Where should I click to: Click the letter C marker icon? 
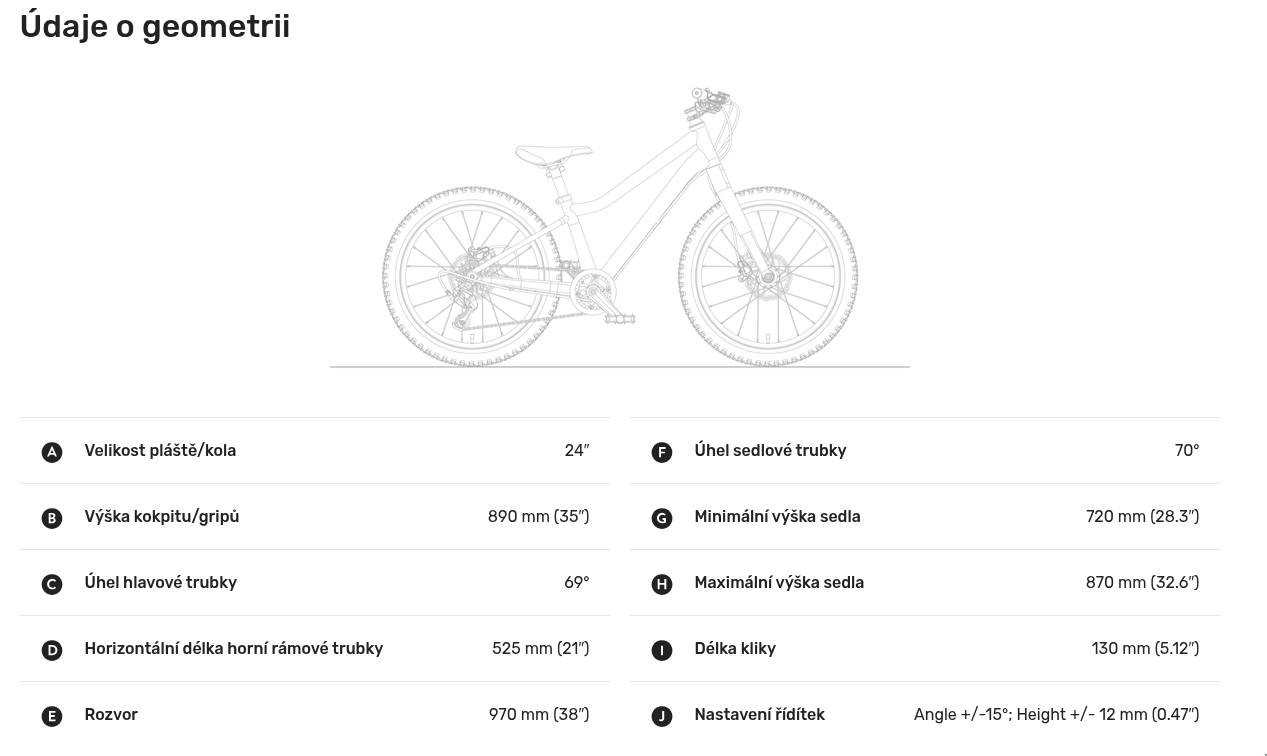point(52,584)
